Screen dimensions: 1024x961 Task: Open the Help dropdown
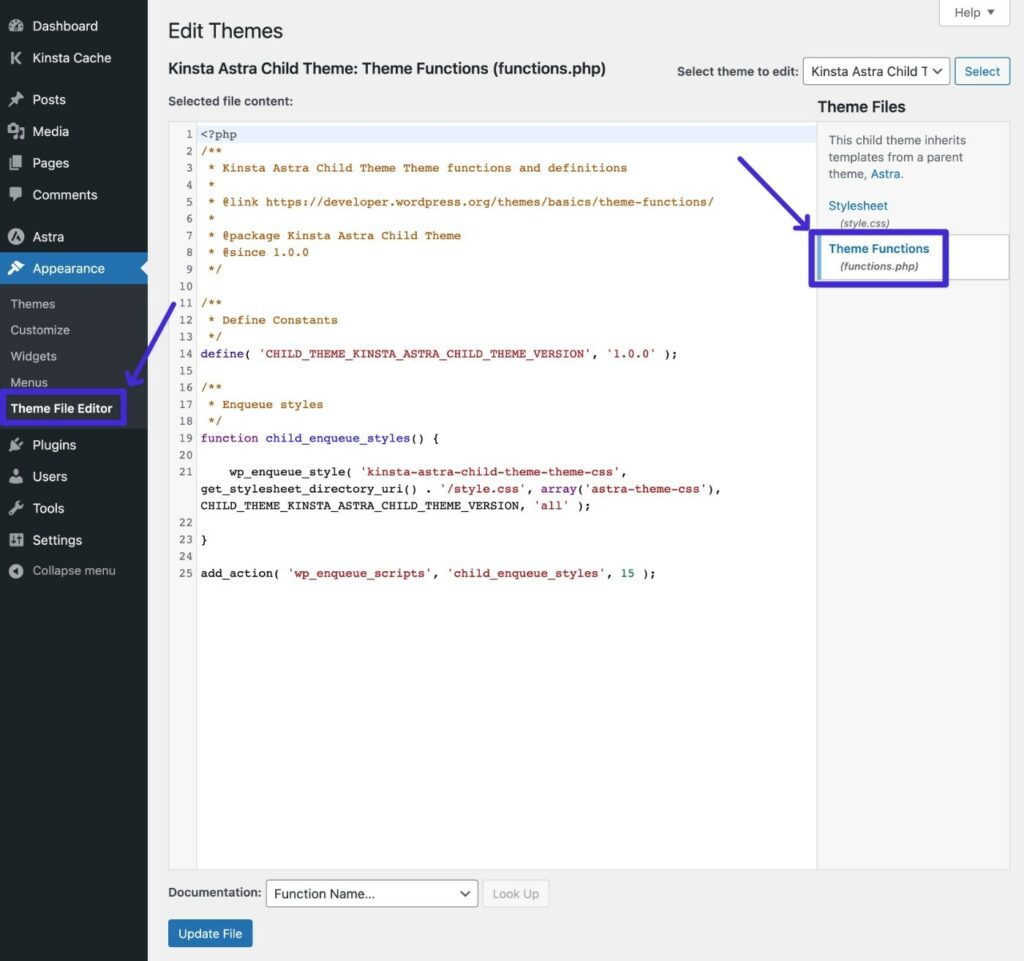click(971, 12)
